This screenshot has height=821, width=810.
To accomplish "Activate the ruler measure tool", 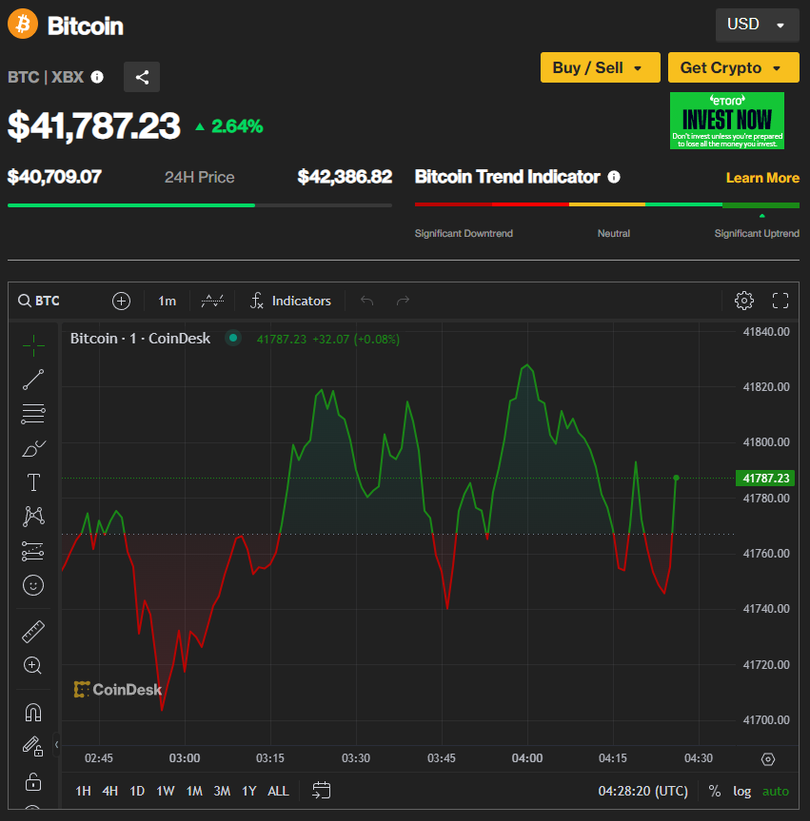I will [x=33, y=631].
